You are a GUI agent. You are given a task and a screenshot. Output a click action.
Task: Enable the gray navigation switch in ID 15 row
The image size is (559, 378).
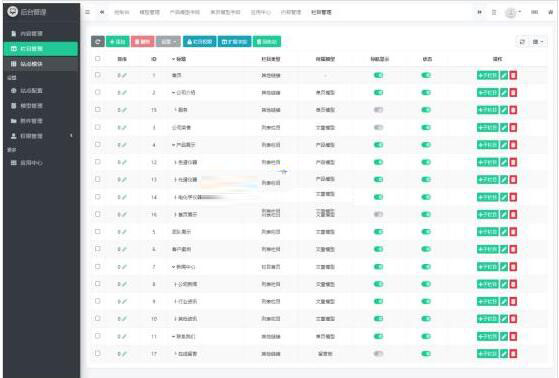(378, 110)
